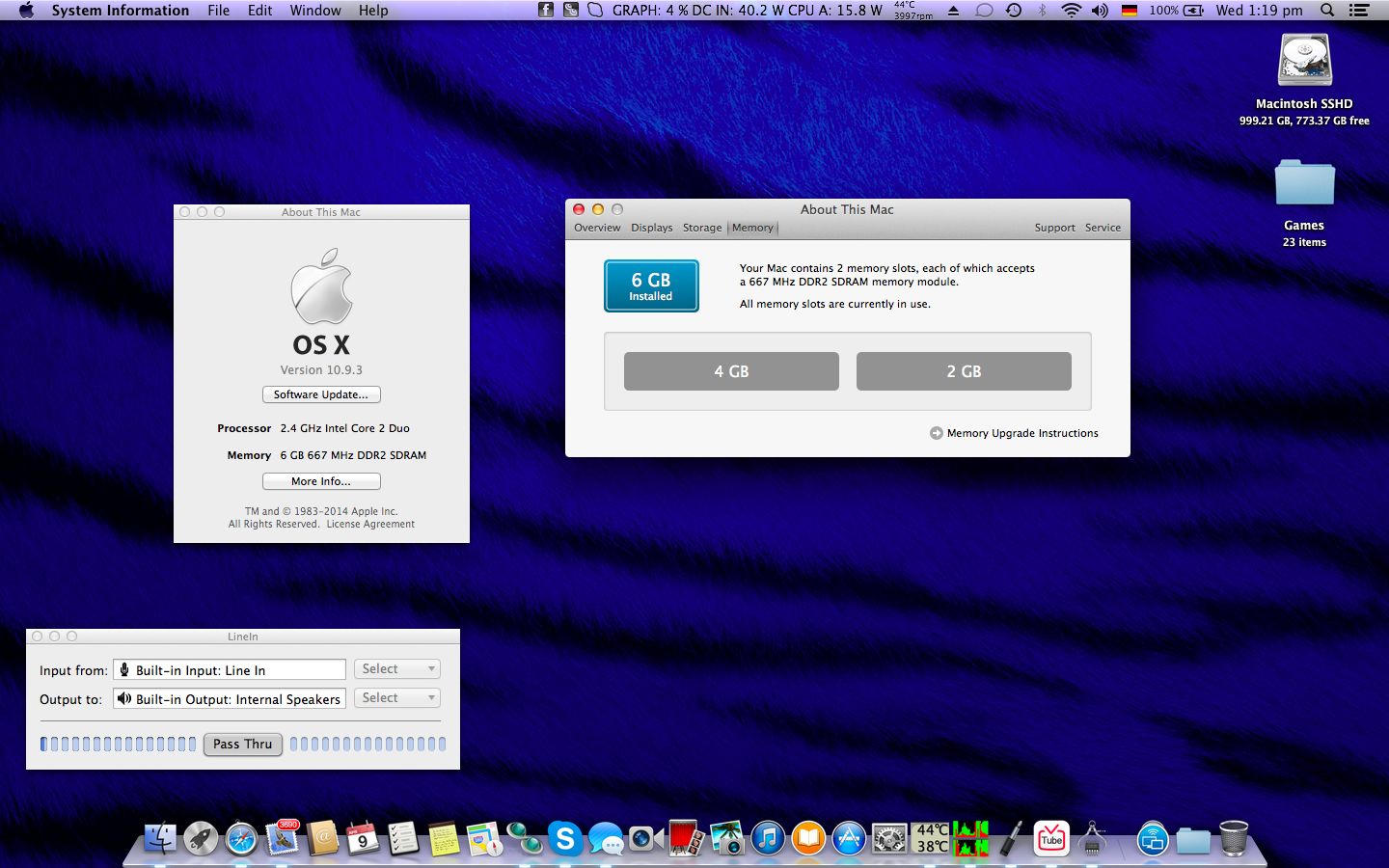This screenshot has width=1389, height=868.
Task: Open Apple menu
Action: pyautogui.click(x=26, y=11)
